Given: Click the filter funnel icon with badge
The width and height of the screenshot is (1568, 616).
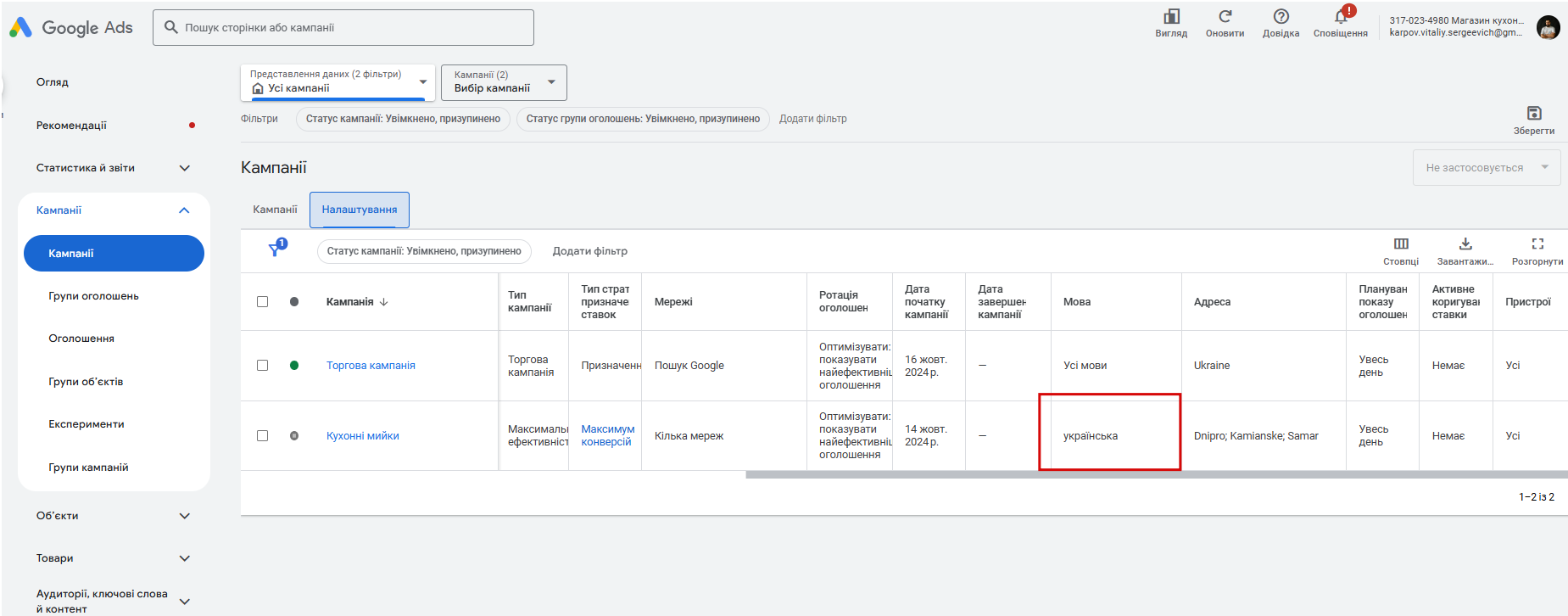Looking at the screenshot, I should [276, 249].
